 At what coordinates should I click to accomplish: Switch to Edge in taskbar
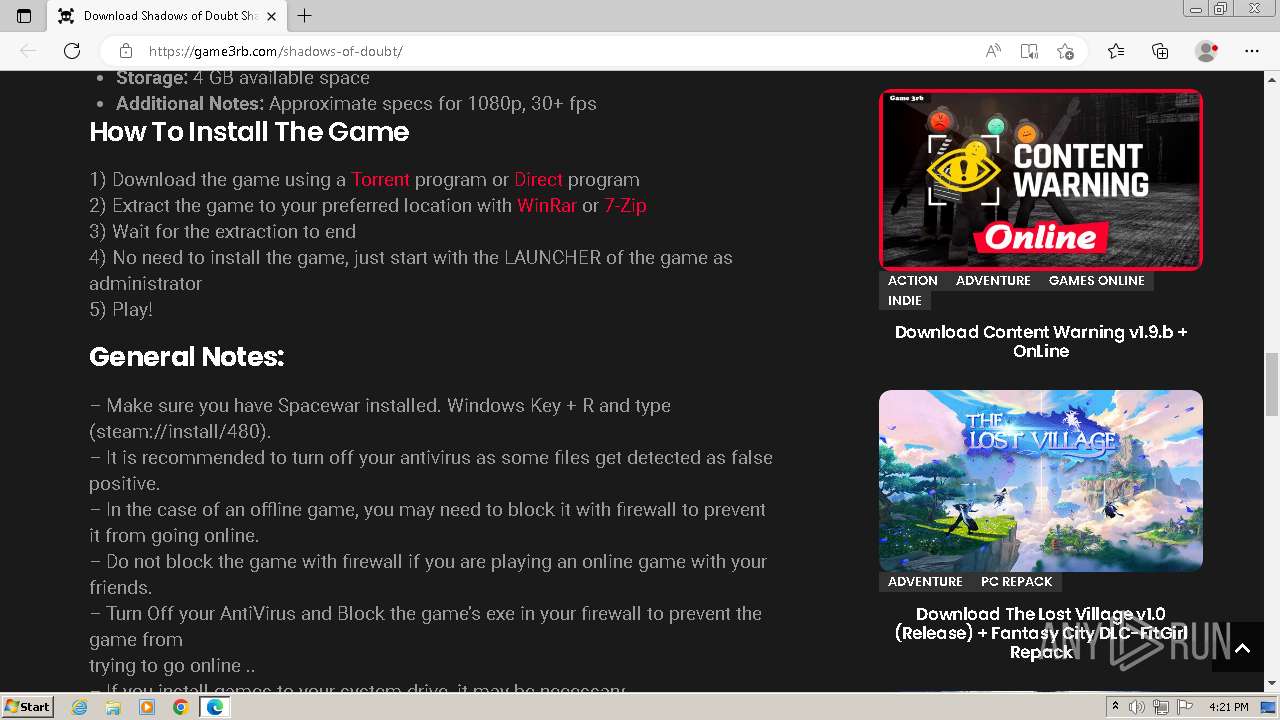click(214, 707)
